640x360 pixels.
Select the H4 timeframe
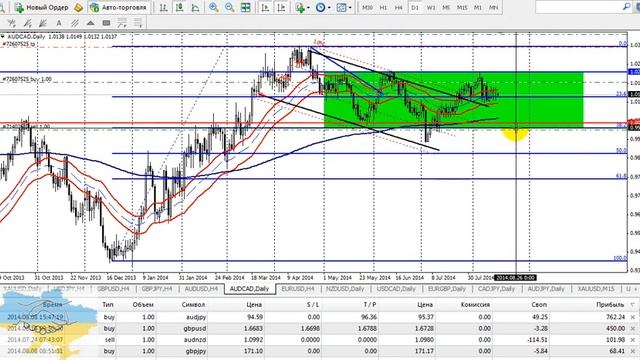[x=399, y=7]
